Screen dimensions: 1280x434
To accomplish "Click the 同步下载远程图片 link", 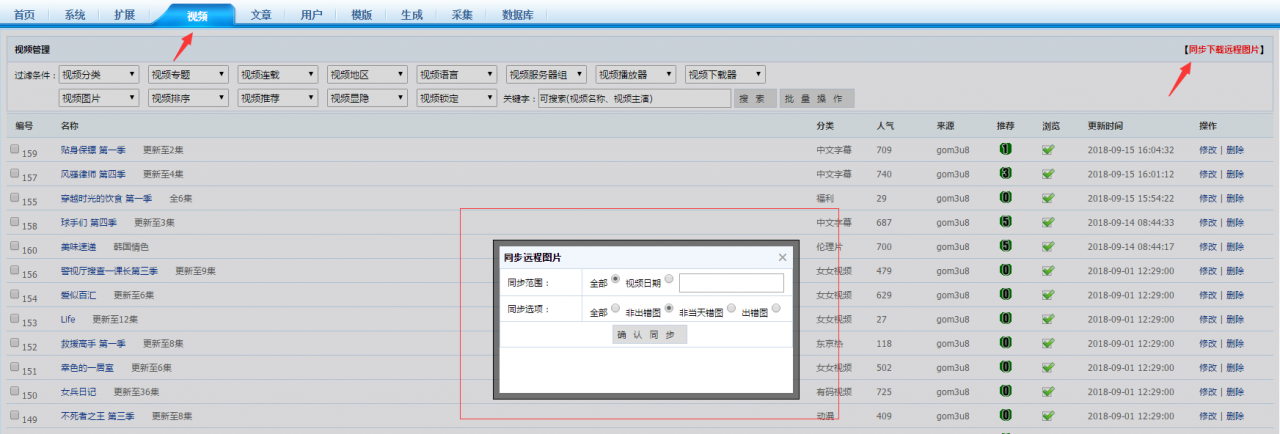I will click(1224, 49).
